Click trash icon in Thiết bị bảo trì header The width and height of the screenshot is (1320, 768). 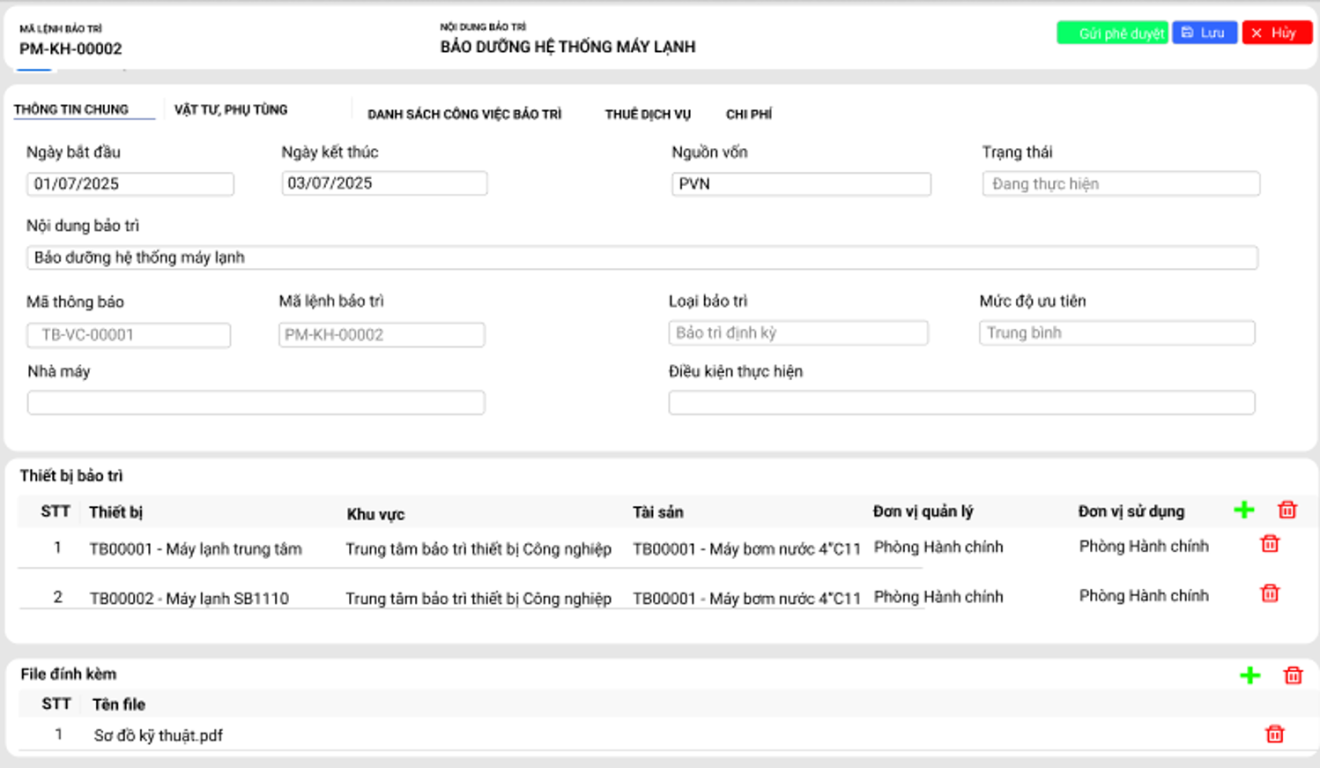tap(1287, 510)
